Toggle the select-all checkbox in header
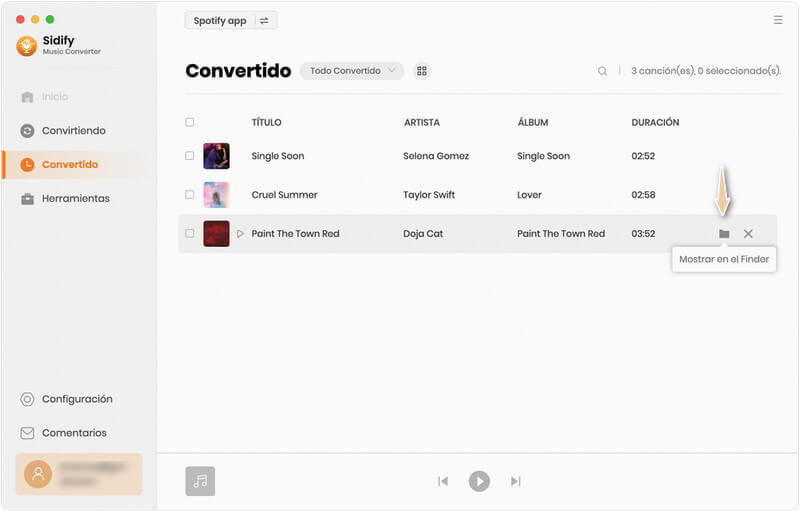 (190, 122)
